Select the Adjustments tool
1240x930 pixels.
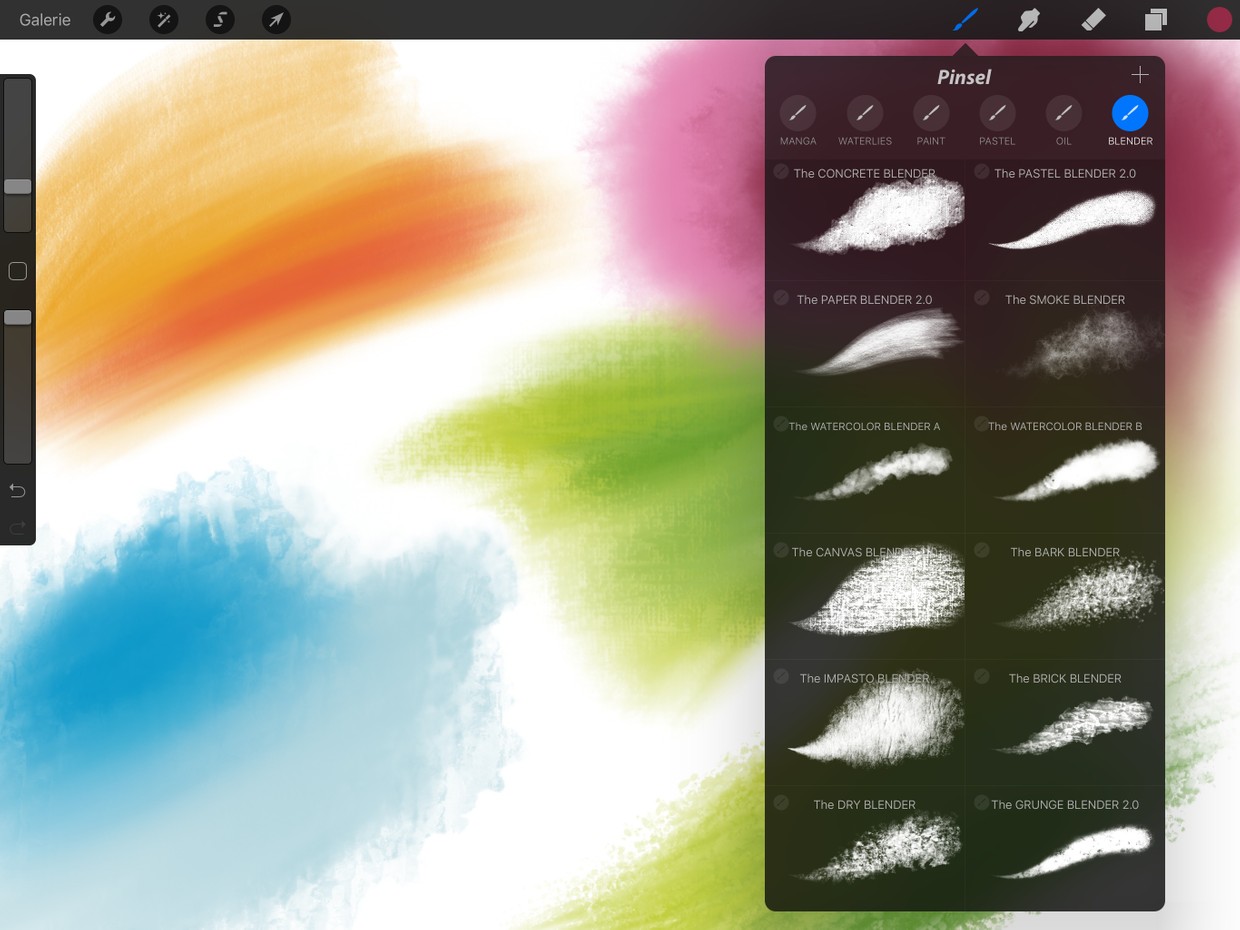tap(163, 19)
